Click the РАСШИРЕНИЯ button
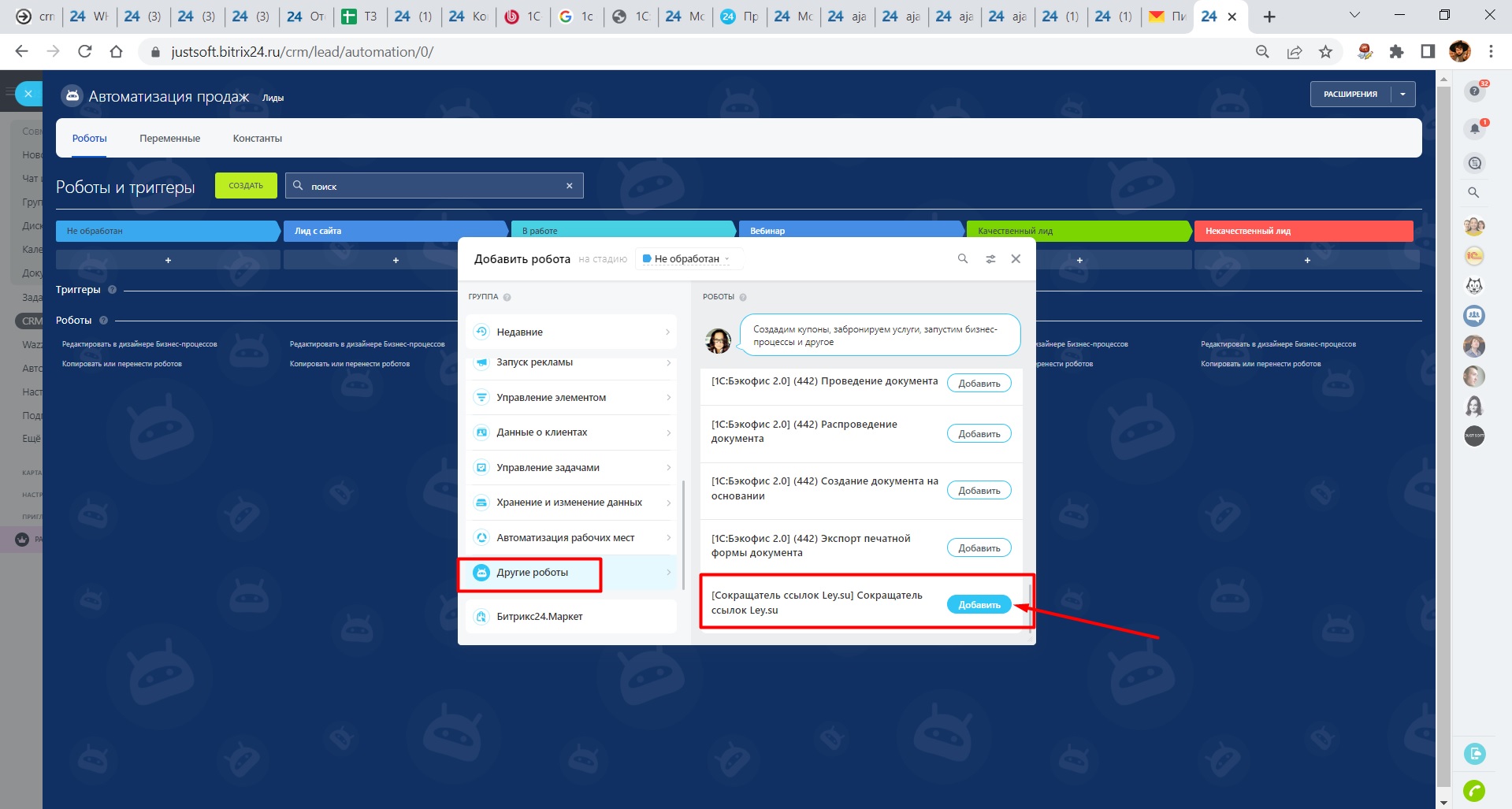This screenshot has width=1512, height=809. click(x=1350, y=95)
